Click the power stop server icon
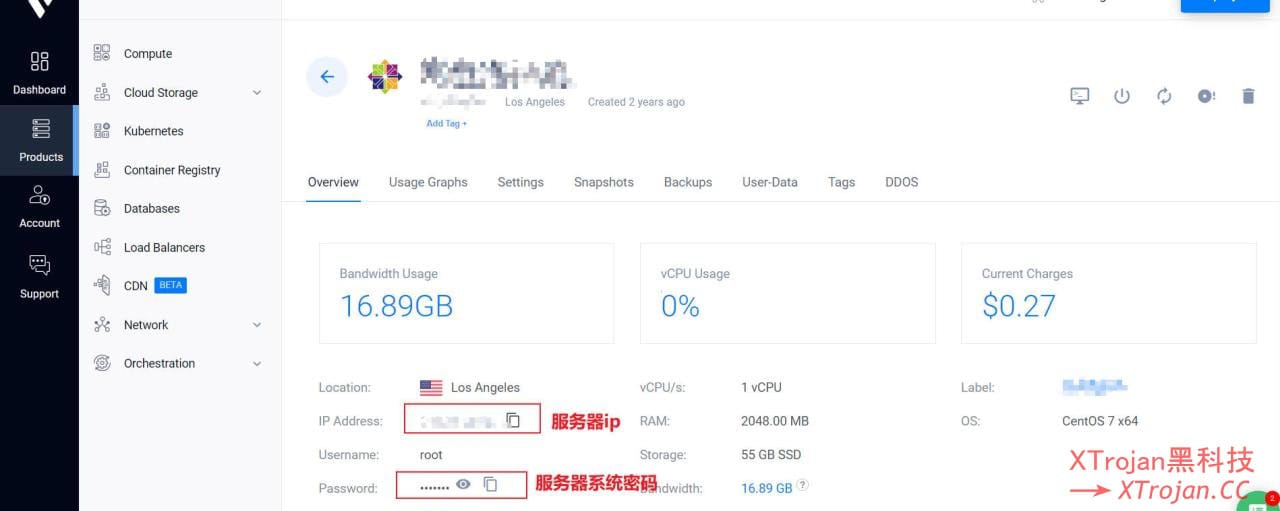Viewport: 1280px width, 511px height. pyautogui.click(x=1122, y=96)
